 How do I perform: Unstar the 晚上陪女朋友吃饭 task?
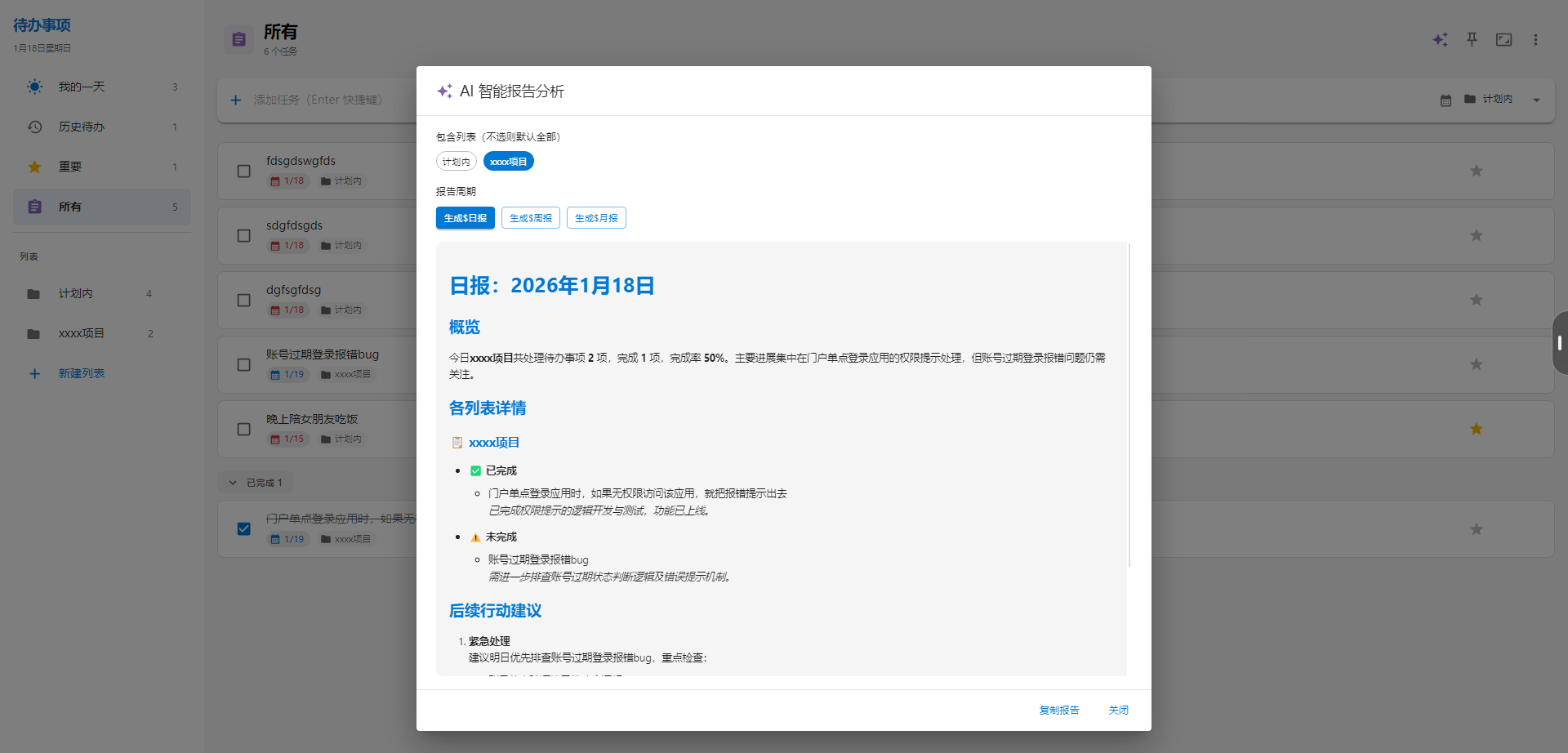point(1476,430)
